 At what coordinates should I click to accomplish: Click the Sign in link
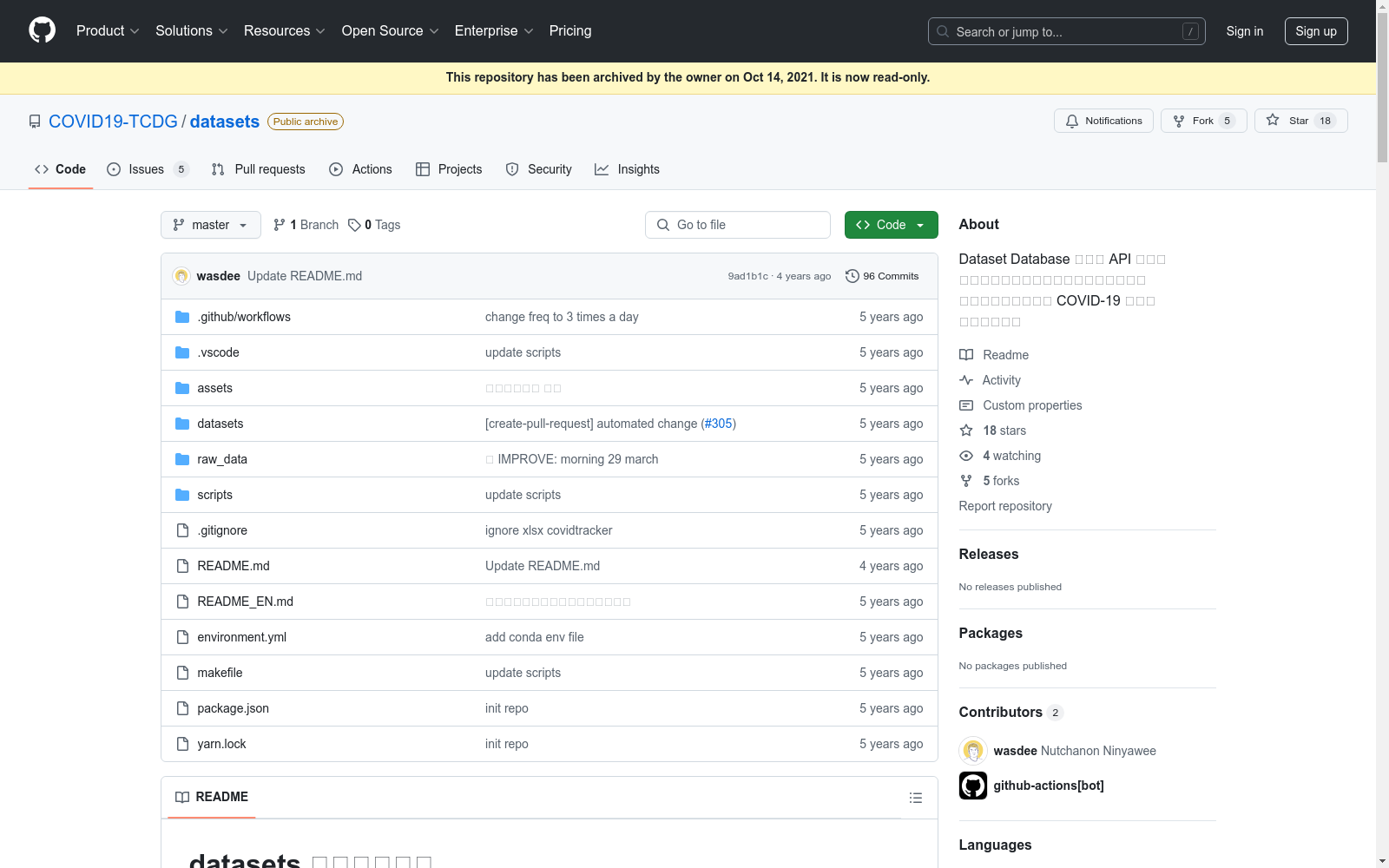1245,31
